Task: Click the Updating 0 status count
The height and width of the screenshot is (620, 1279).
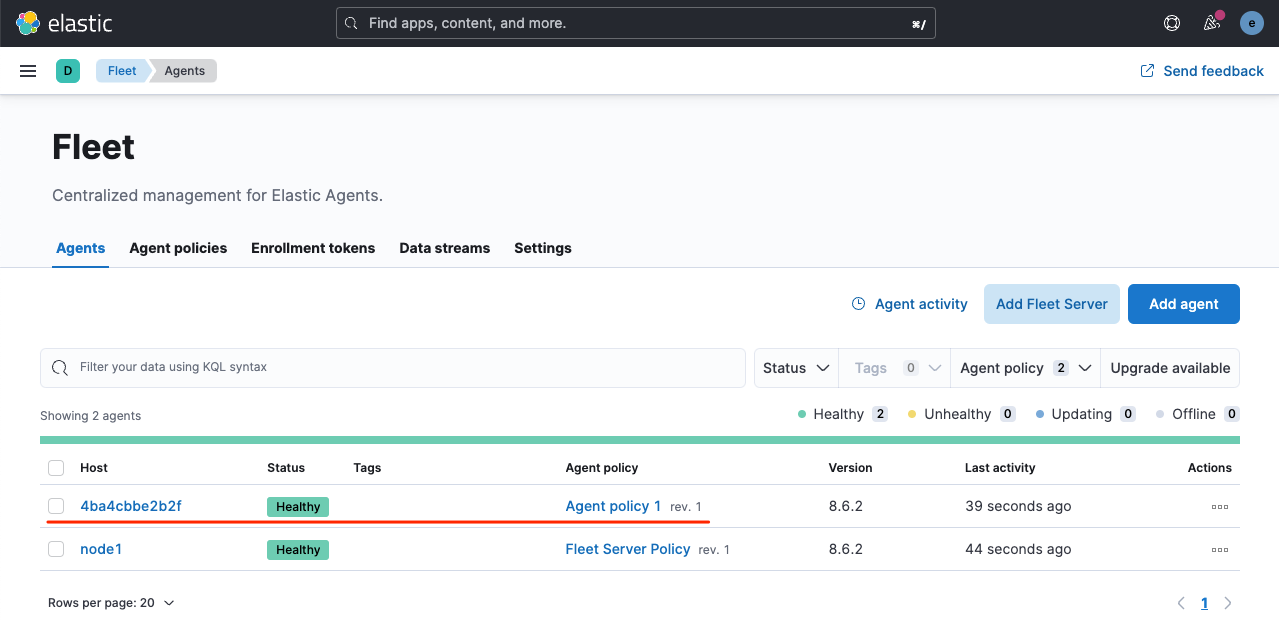Action: point(1086,414)
